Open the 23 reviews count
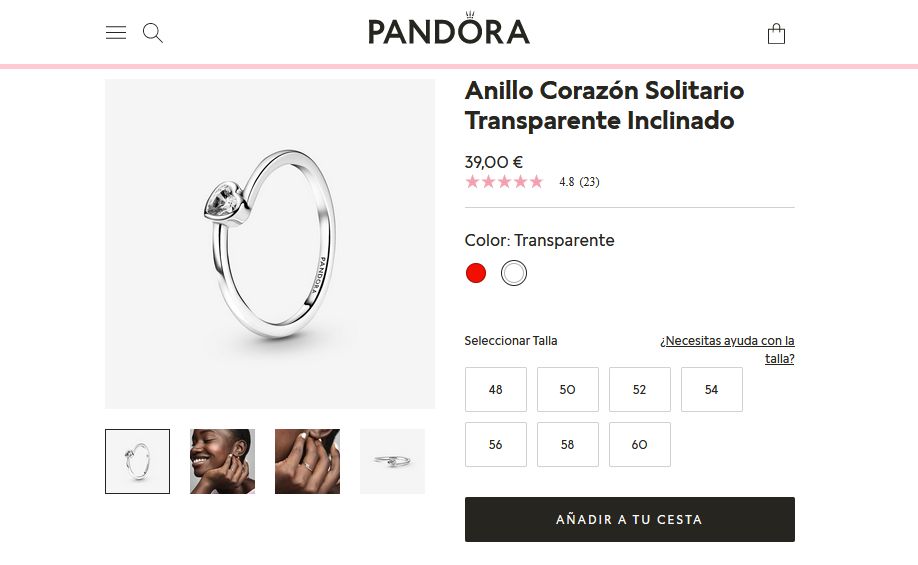 (590, 182)
